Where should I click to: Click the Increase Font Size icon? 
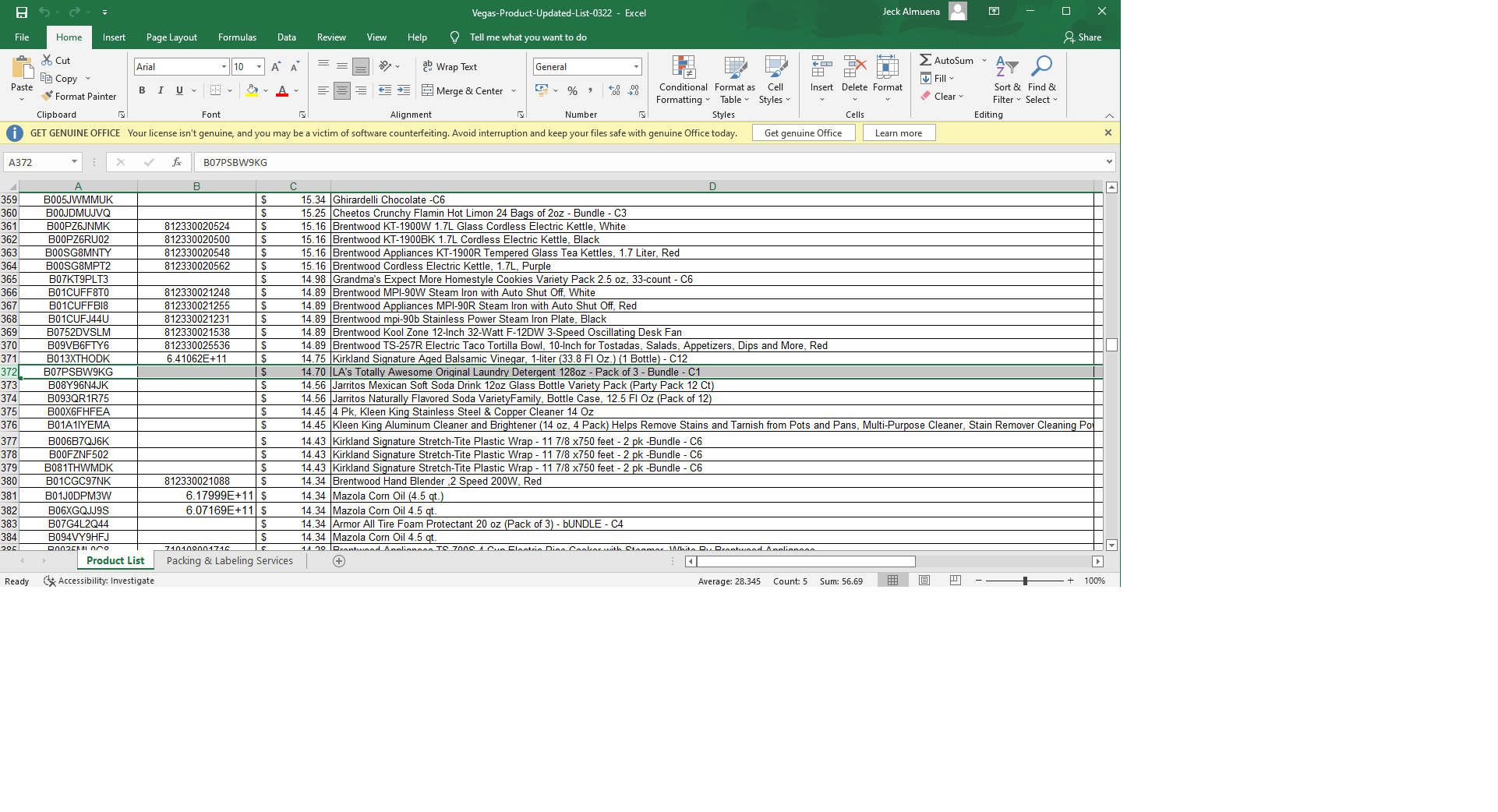click(276, 67)
